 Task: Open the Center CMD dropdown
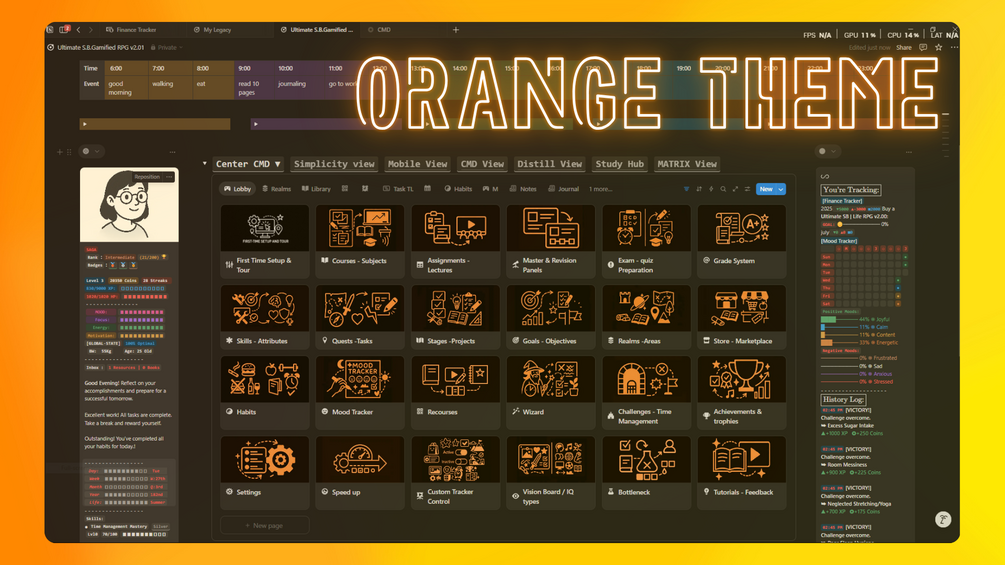[248, 164]
